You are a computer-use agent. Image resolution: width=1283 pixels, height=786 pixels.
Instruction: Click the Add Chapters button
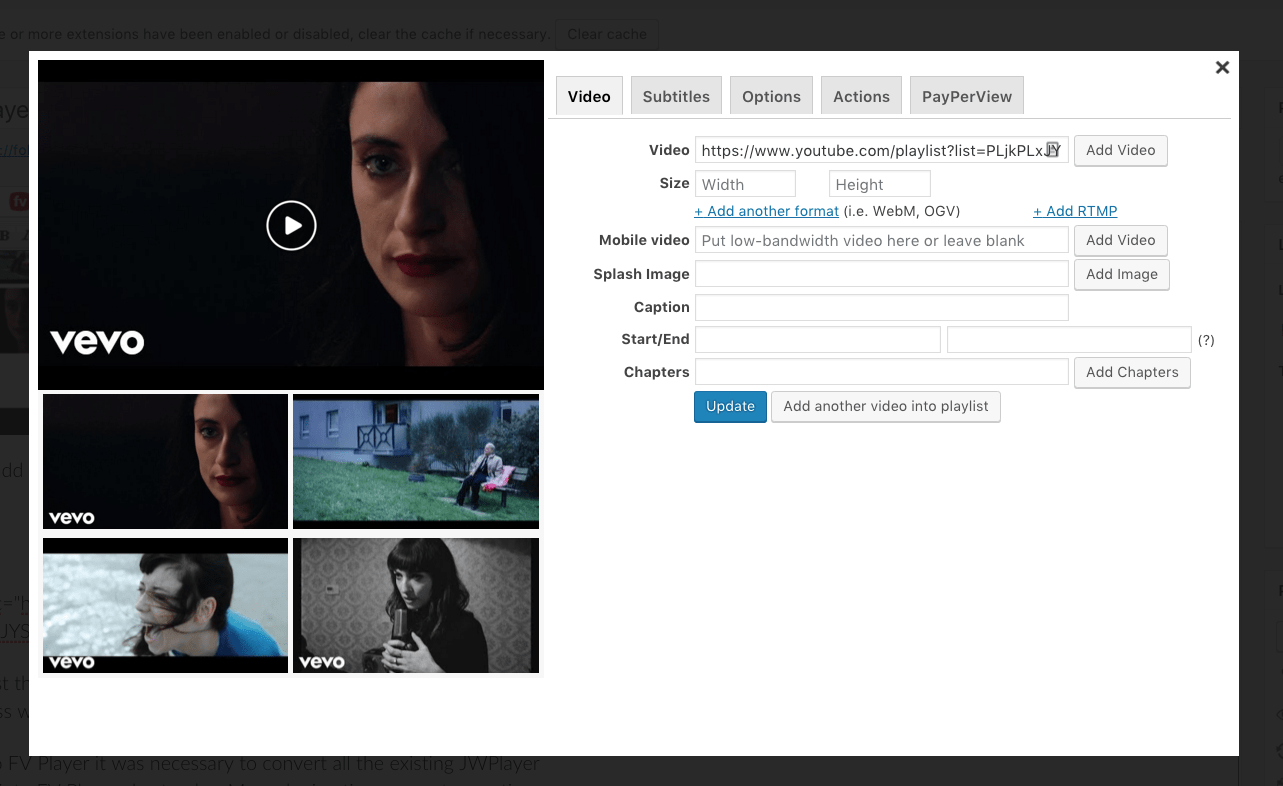click(x=1132, y=372)
